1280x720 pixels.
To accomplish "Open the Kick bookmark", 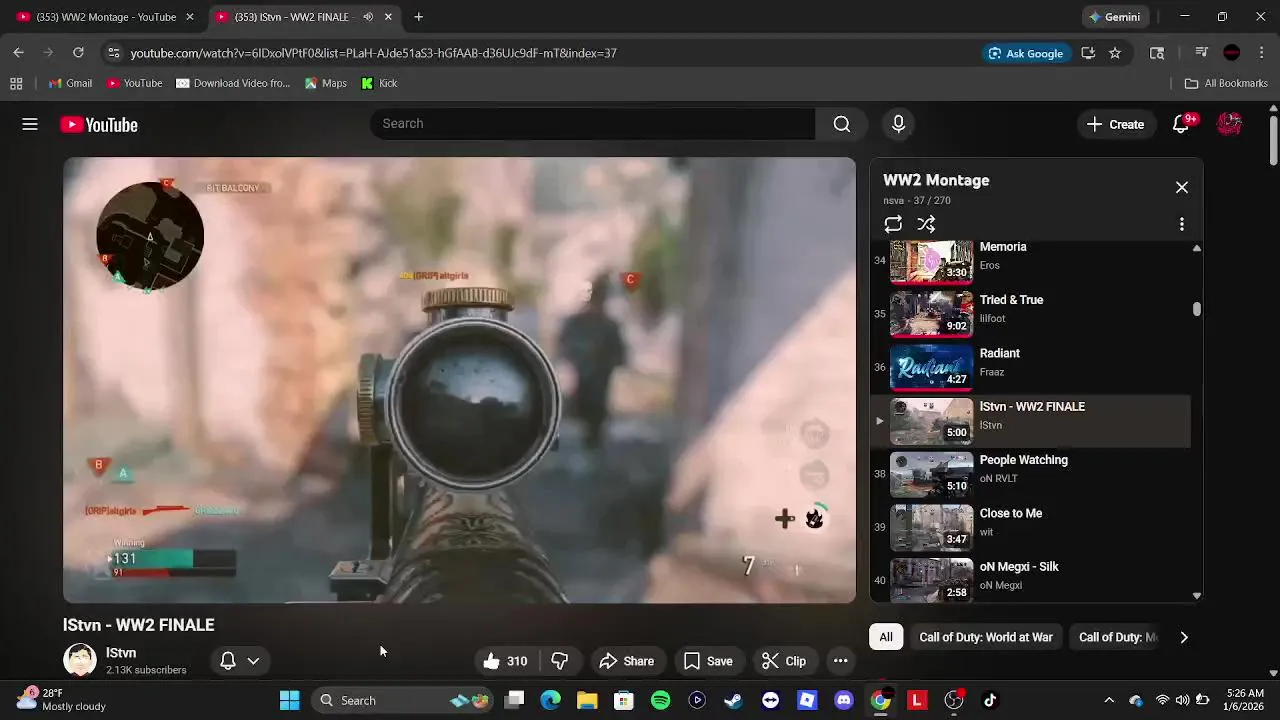I will point(379,83).
